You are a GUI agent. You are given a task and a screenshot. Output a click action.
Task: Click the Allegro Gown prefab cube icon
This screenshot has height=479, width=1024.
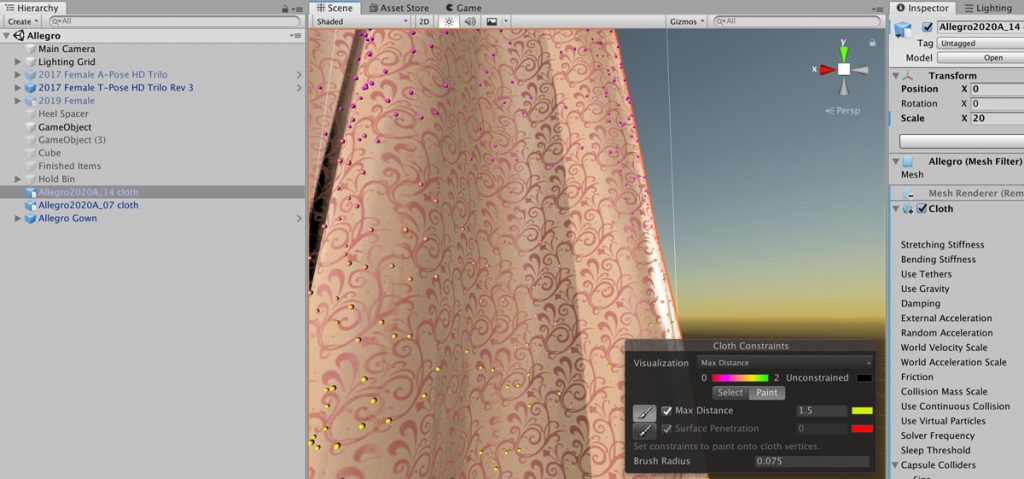[30, 218]
